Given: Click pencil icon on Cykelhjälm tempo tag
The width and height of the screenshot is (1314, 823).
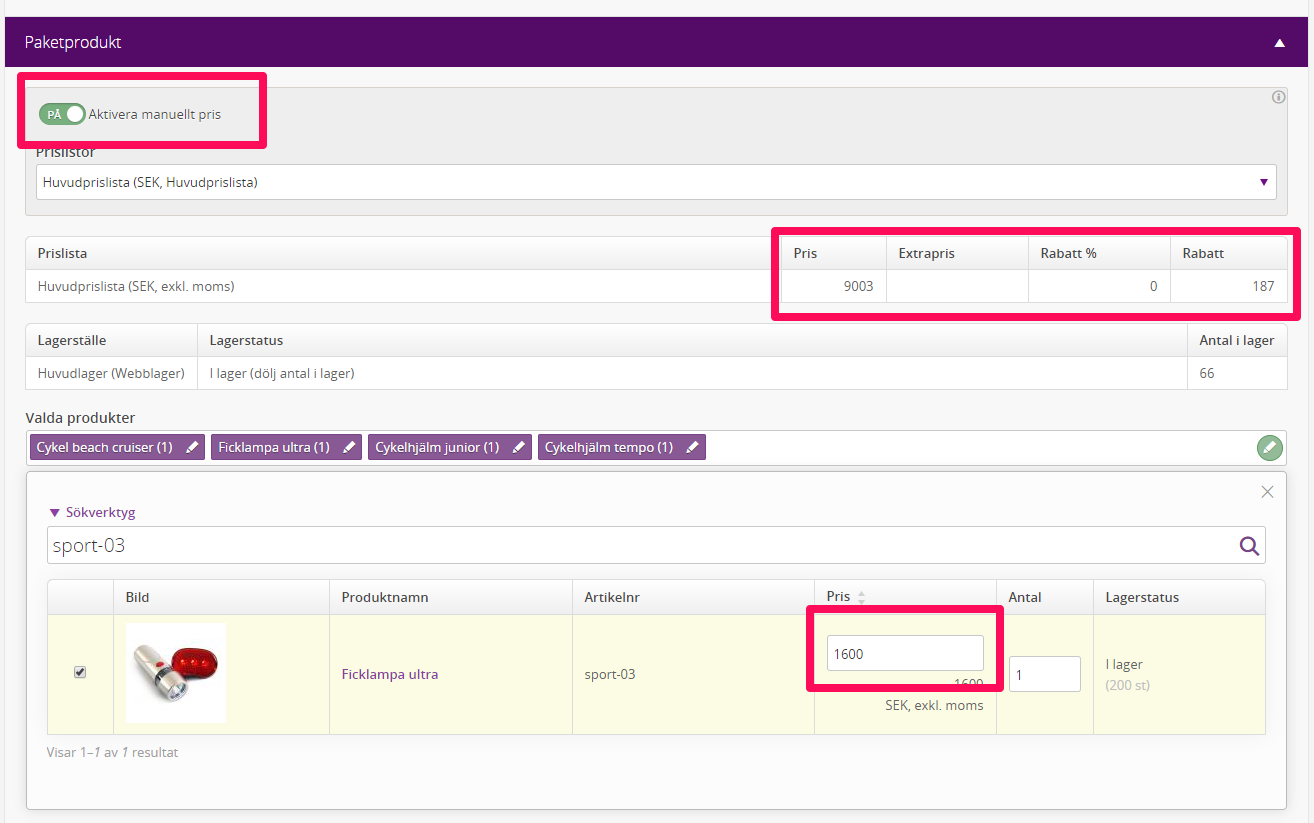Looking at the screenshot, I should pos(692,448).
